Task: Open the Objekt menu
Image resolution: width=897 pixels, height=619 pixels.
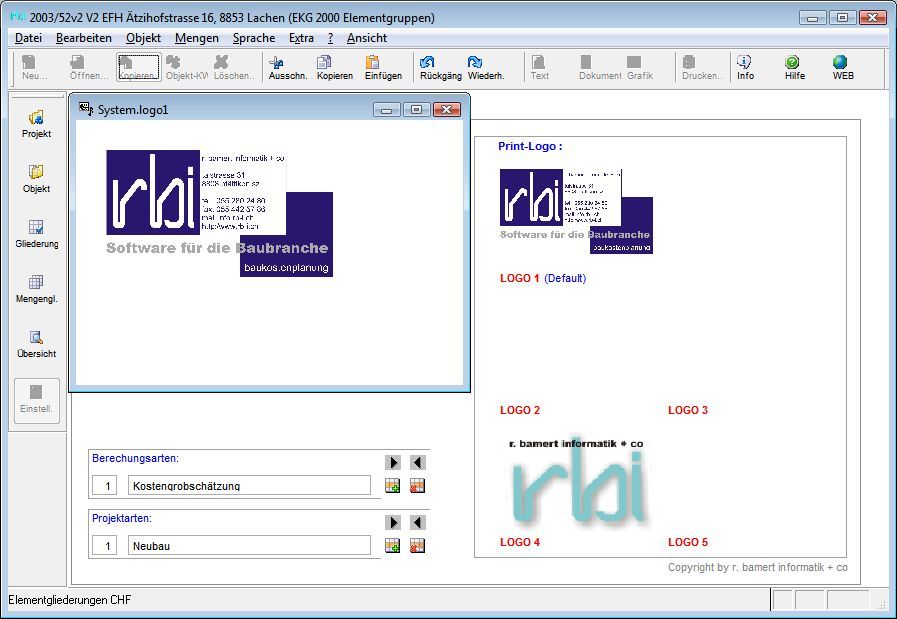Action: [x=143, y=38]
